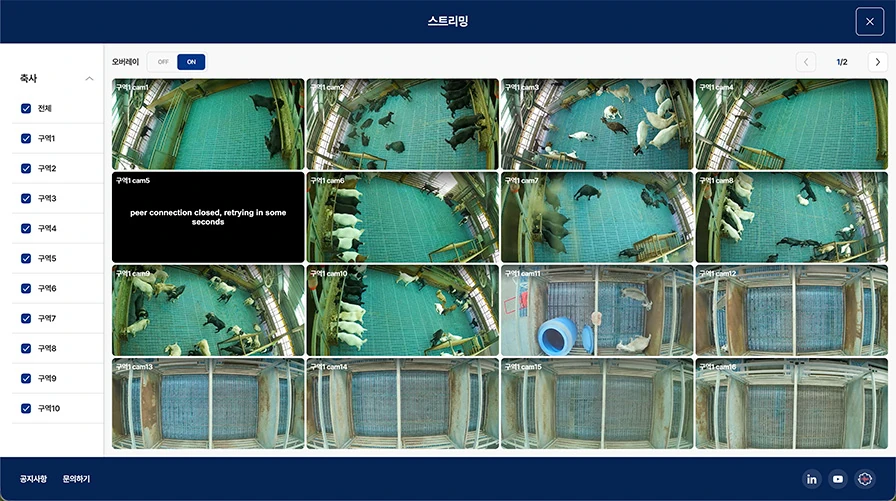Open the 구역1 cam11 video feed
Screen dimensions: 896x501
[x=597, y=310]
